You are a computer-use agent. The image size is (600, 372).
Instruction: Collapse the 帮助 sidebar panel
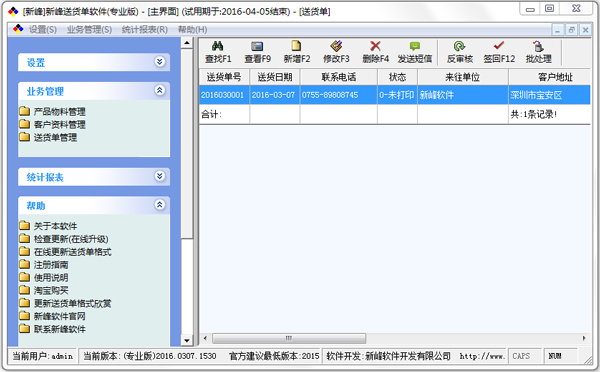click(x=160, y=204)
